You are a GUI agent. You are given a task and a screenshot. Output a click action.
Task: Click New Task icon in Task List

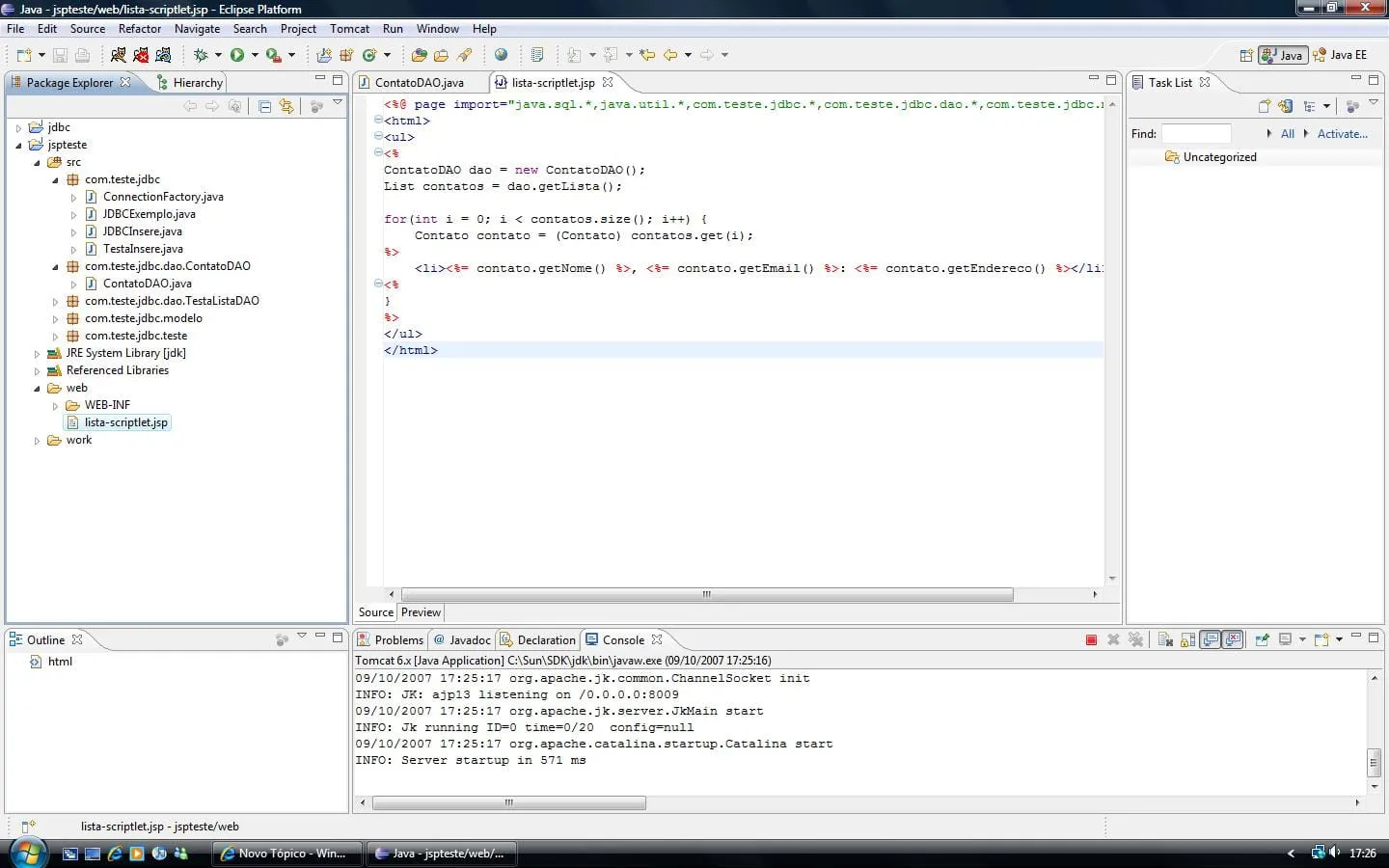point(1265,106)
